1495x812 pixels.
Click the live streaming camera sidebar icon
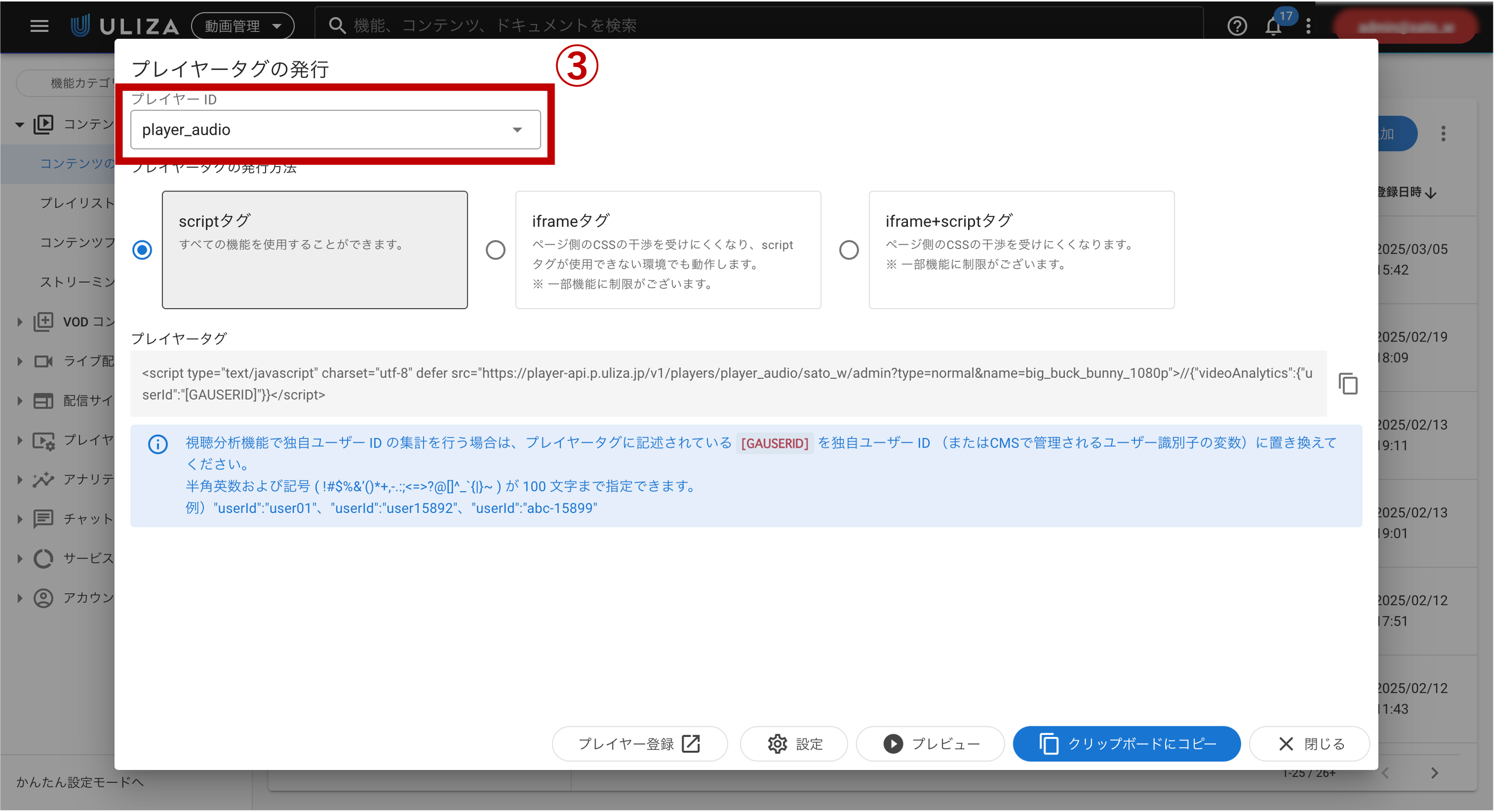pyautogui.click(x=44, y=361)
